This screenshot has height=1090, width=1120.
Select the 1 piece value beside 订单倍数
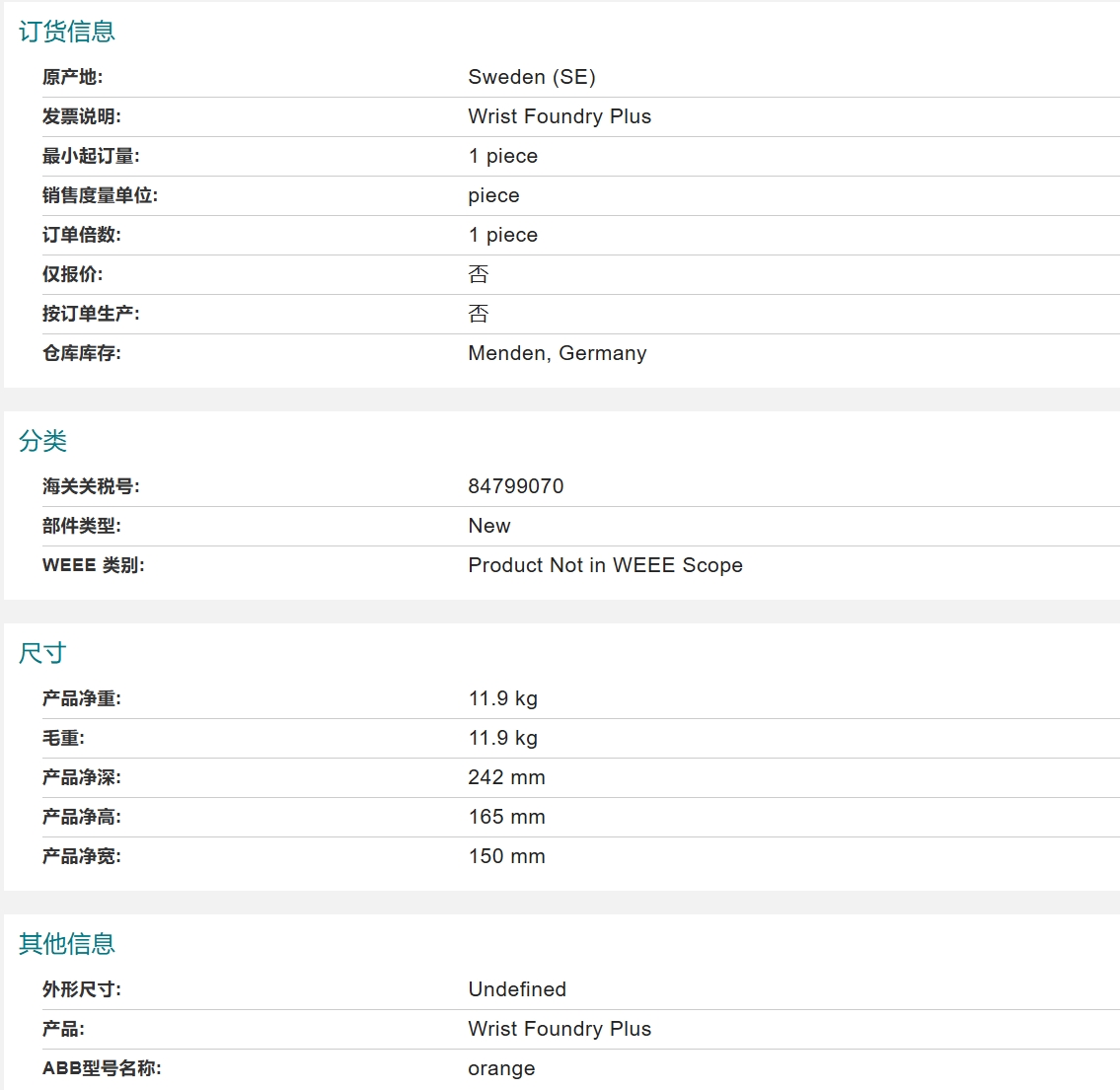pos(503,235)
